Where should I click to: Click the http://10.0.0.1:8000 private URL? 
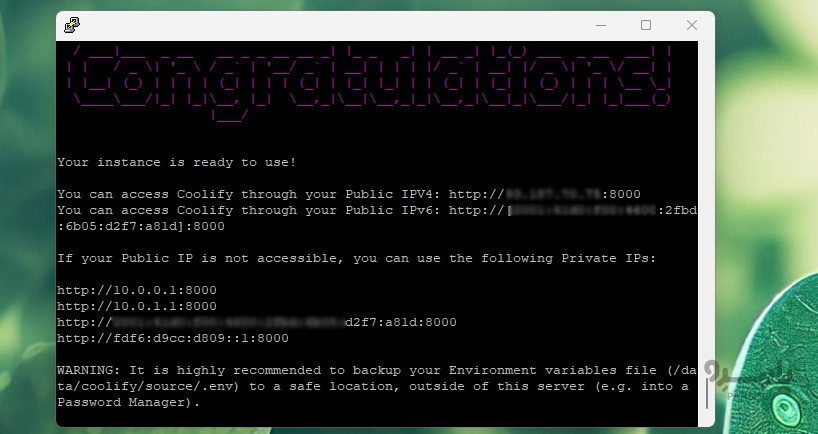tap(137, 290)
